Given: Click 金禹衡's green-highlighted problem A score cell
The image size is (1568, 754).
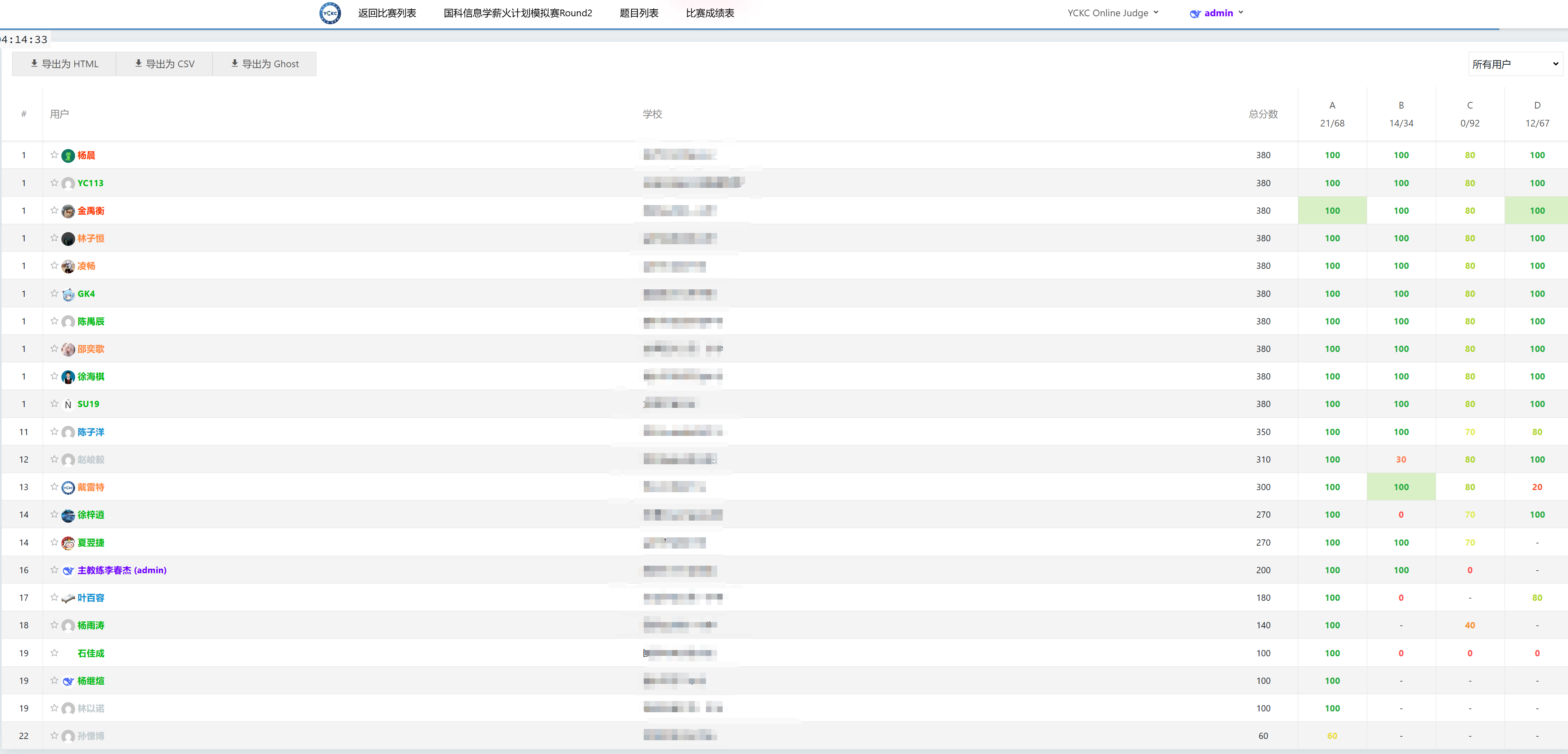Looking at the screenshot, I should tap(1332, 210).
